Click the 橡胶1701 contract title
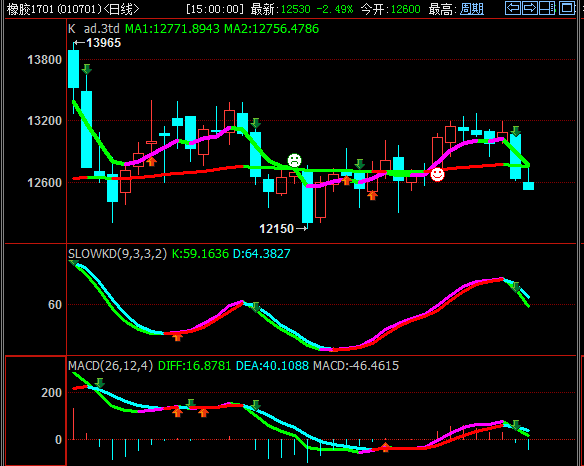 coord(54,9)
